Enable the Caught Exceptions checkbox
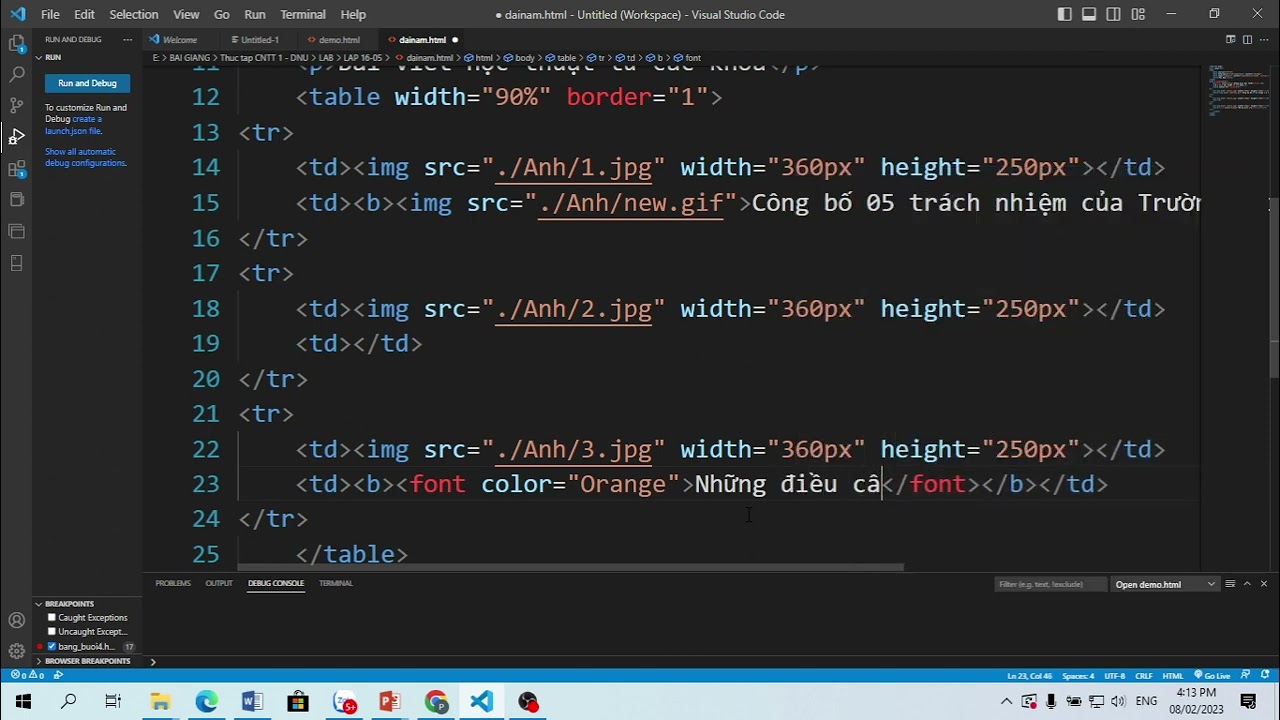 (x=52, y=618)
